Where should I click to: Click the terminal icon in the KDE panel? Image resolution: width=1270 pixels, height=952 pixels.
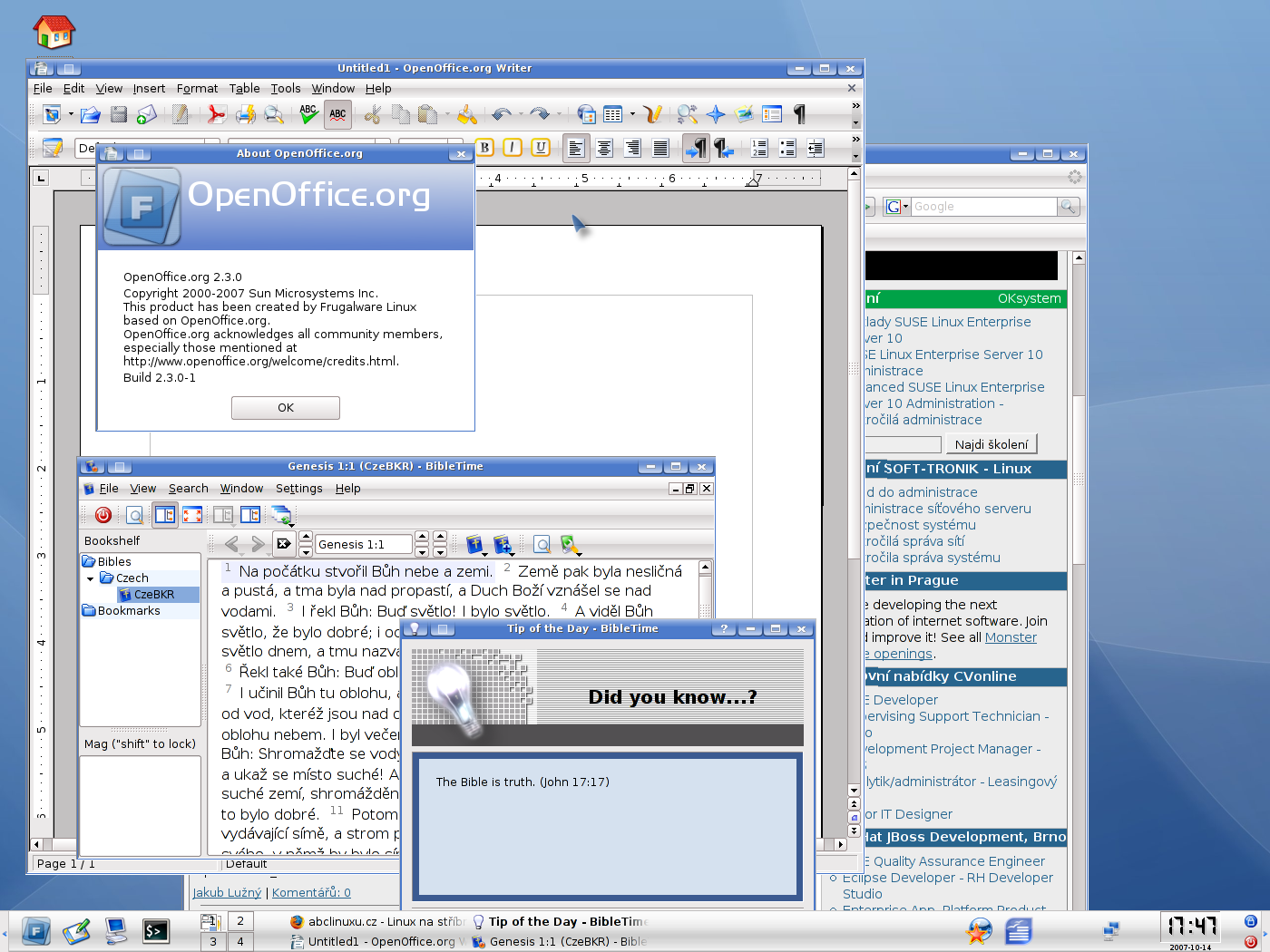[x=156, y=931]
